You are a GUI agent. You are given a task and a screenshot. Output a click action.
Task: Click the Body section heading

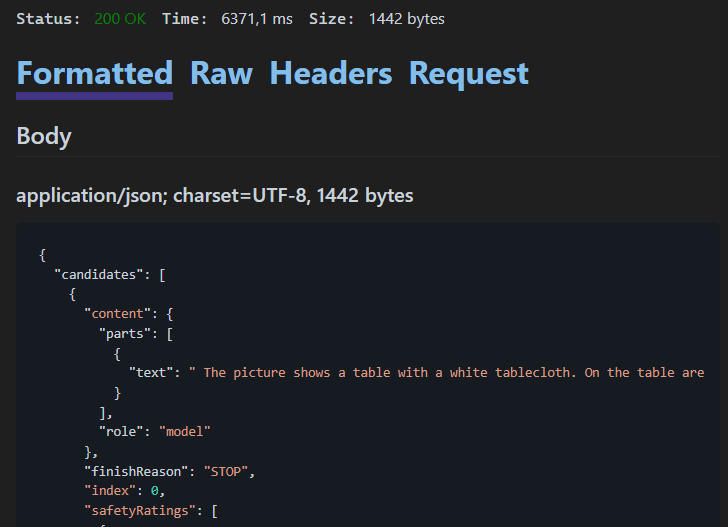point(44,136)
